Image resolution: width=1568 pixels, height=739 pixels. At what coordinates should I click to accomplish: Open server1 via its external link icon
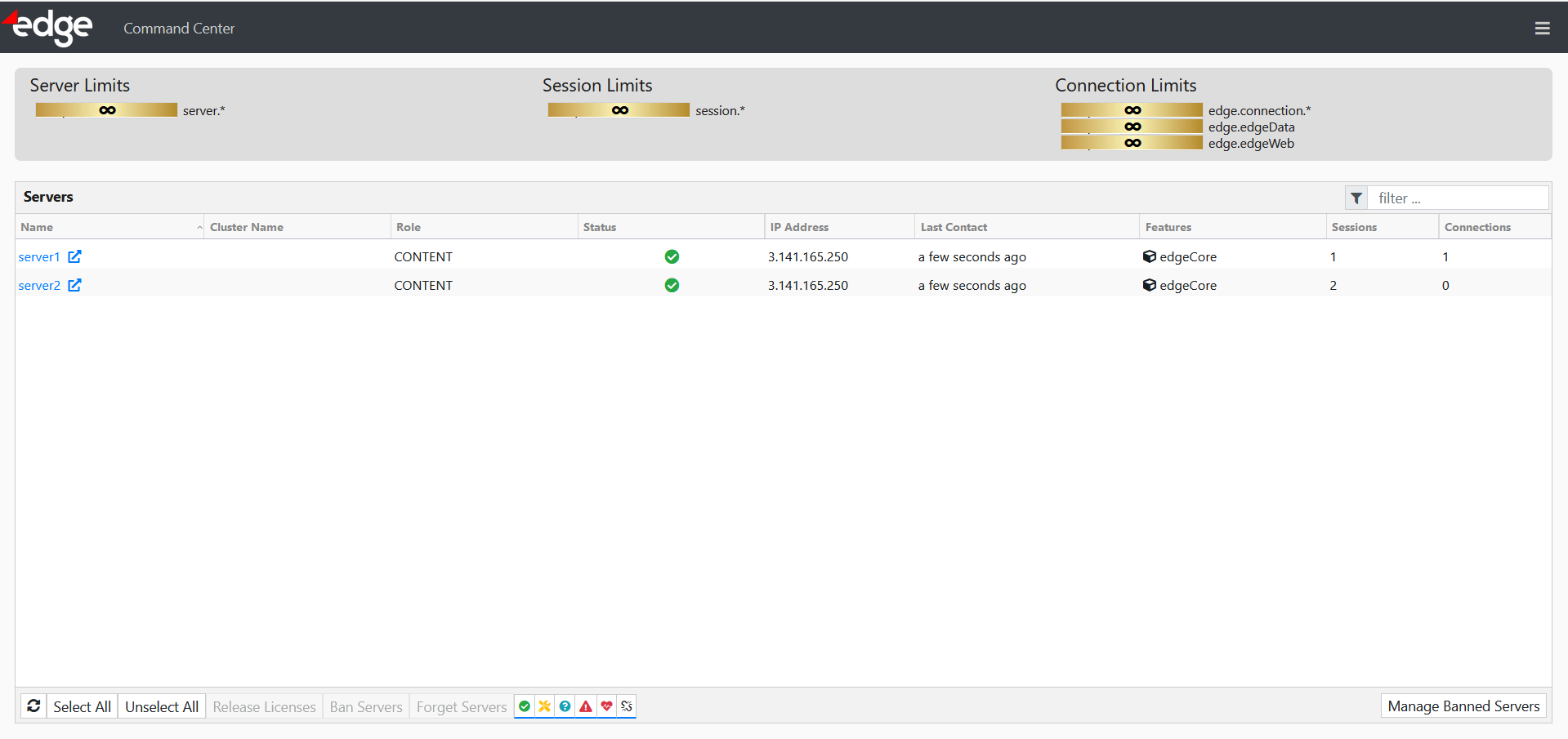pyautogui.click(x=74, y=256)
